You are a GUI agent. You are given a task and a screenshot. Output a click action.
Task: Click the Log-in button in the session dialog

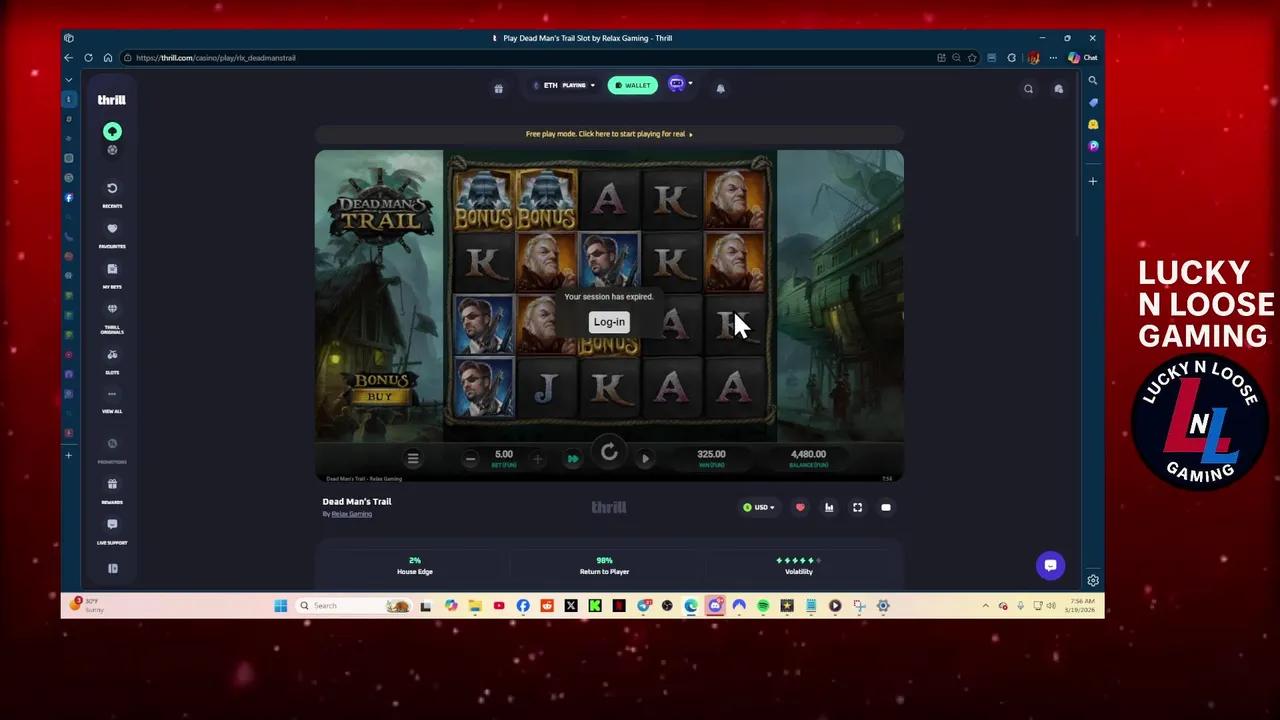[x=609, y=322]
